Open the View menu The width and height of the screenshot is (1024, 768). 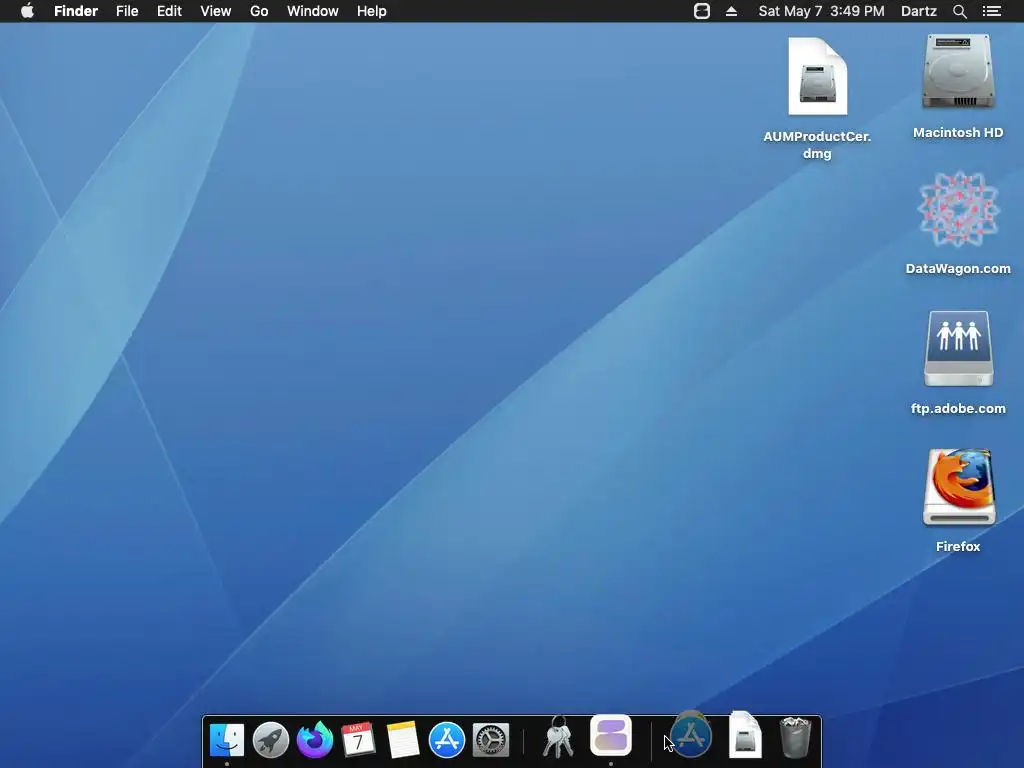coord(216,11)
